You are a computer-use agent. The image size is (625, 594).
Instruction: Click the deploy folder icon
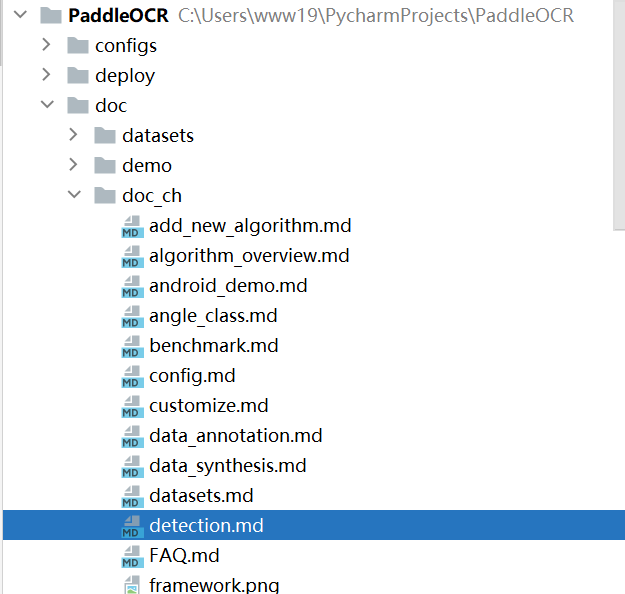78,76
